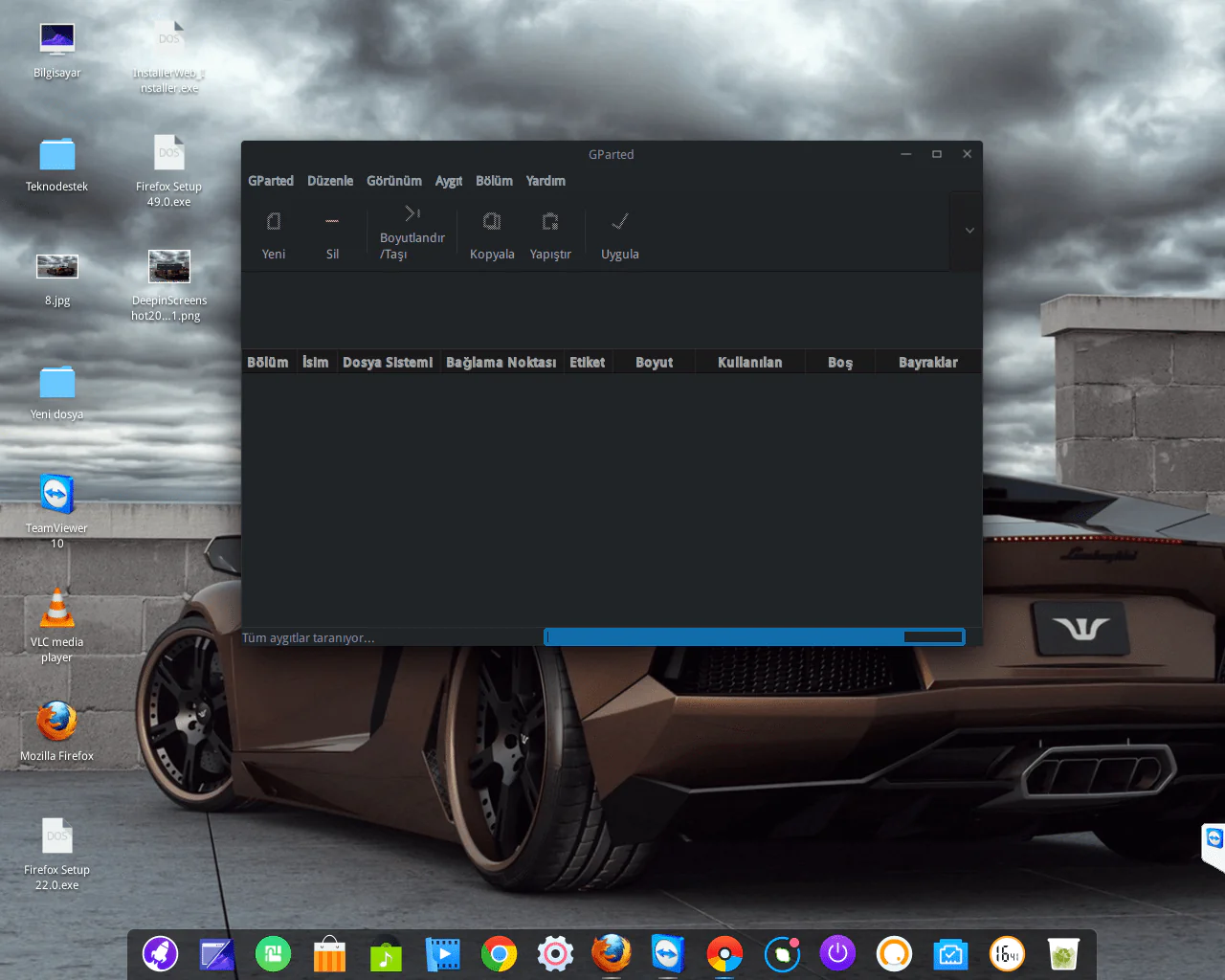Click the device scanning progress bar

754,635
